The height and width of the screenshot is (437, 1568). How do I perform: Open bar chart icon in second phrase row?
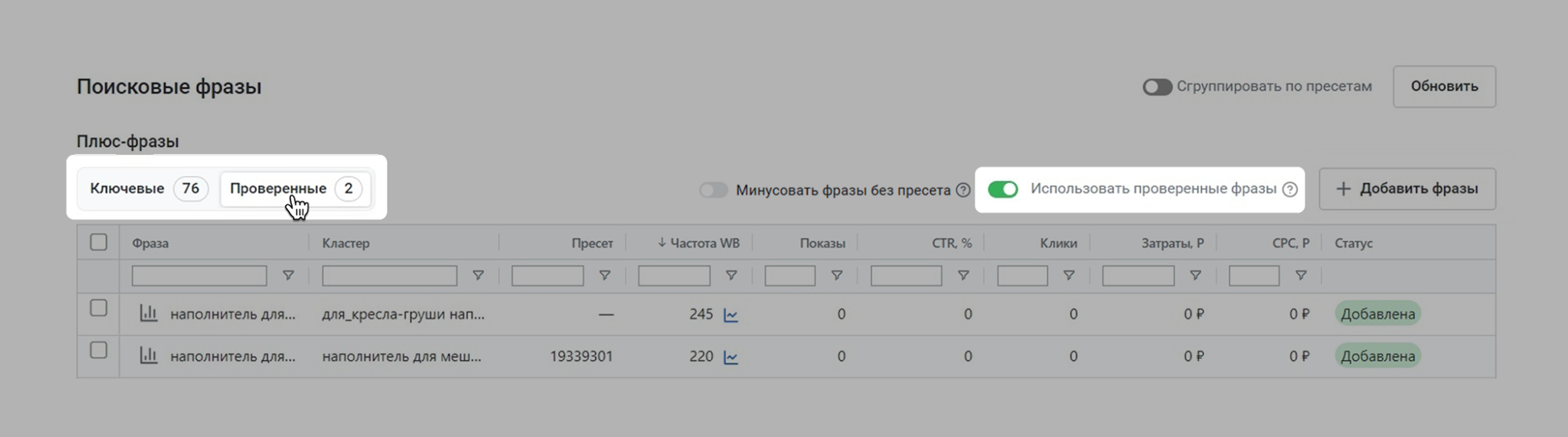pyautogui.click(x=149, y=355)
